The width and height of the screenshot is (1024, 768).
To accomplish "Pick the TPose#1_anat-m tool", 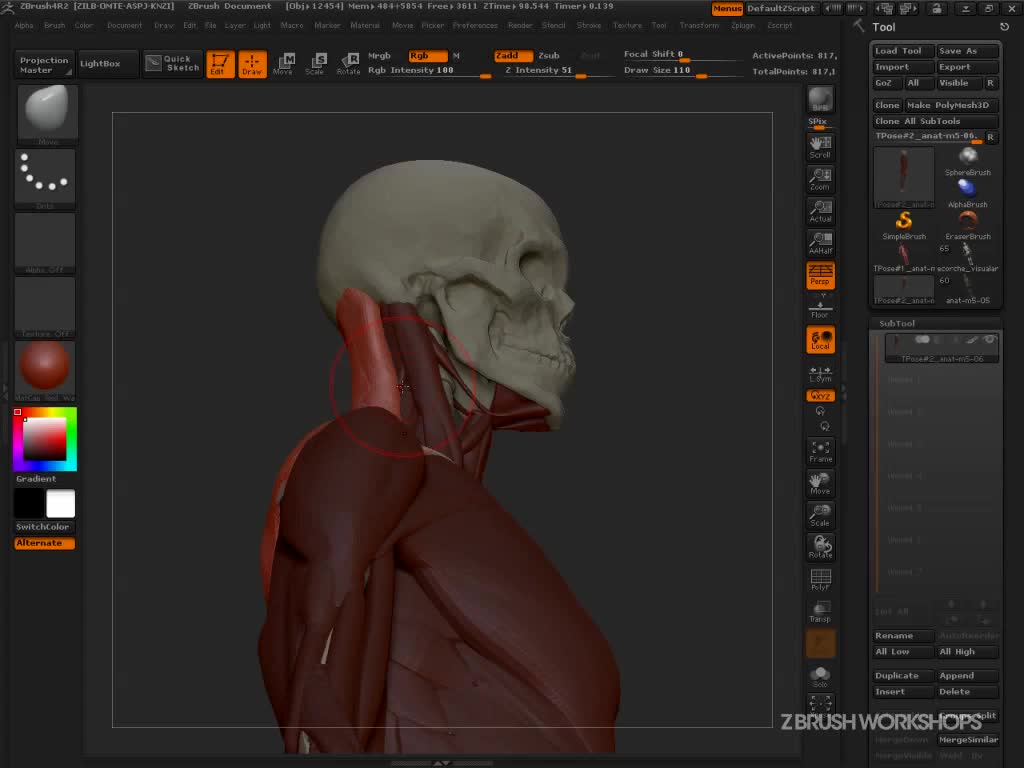I will [904, 257].
